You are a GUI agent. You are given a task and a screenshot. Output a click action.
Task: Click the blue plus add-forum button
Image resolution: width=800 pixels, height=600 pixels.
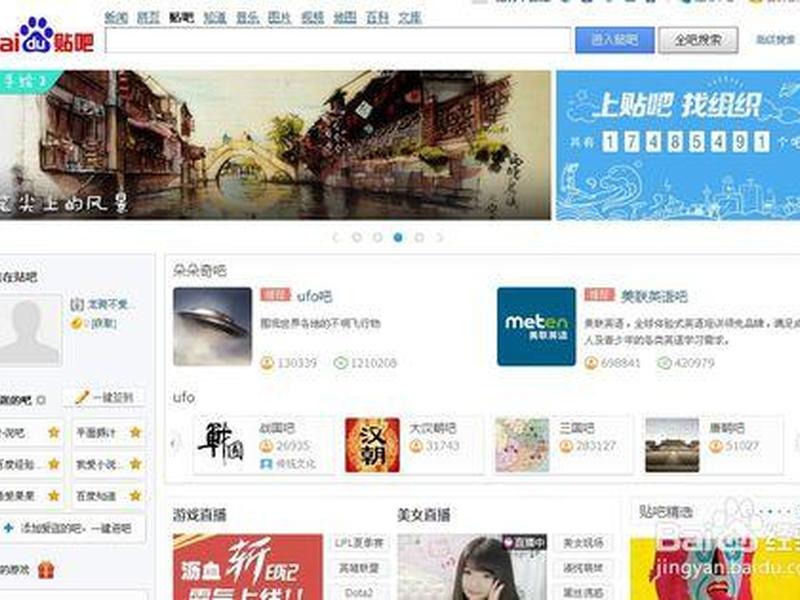pos(9,528)
